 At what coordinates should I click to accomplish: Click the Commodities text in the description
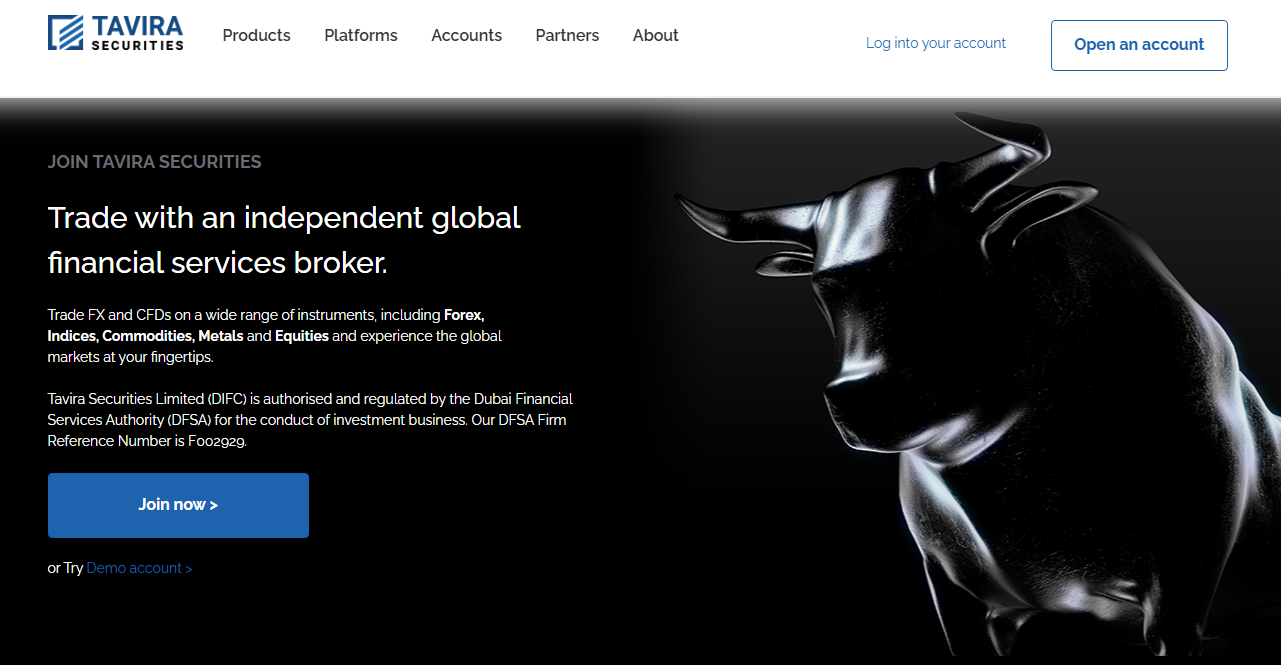tap(148, 336)
